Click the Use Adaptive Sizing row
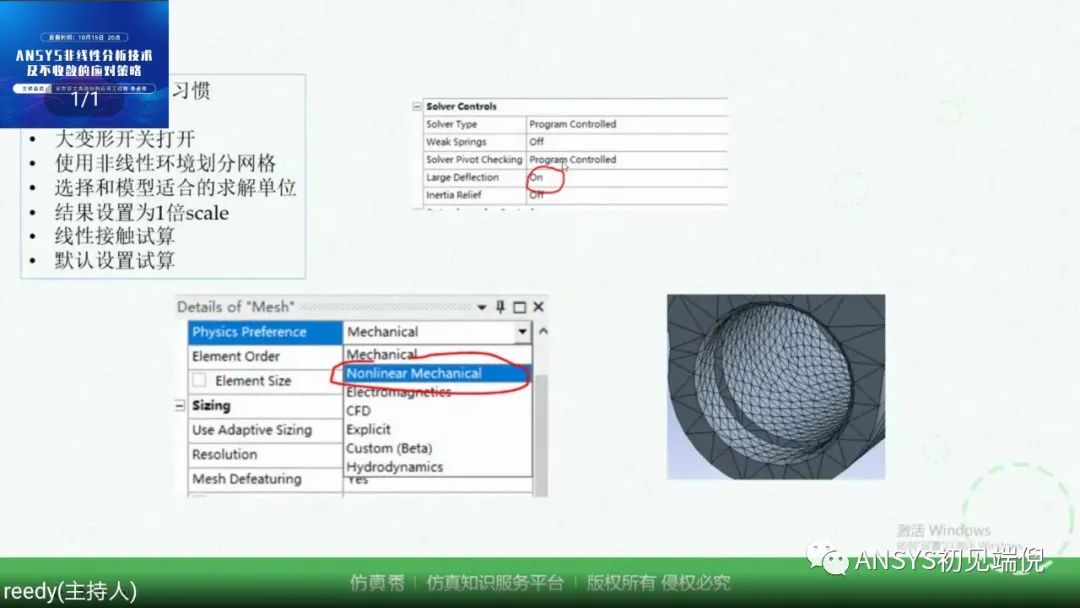Image resolution: width=1080 pixels, height=608 pixels. point(265,430)
